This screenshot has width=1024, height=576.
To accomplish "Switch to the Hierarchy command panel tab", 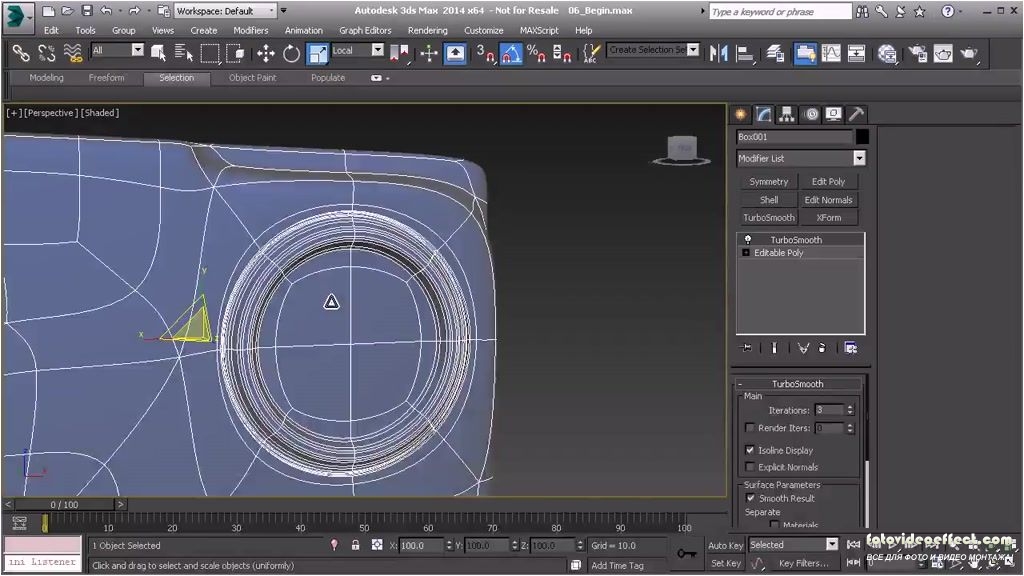I will [x=786, y=114].
